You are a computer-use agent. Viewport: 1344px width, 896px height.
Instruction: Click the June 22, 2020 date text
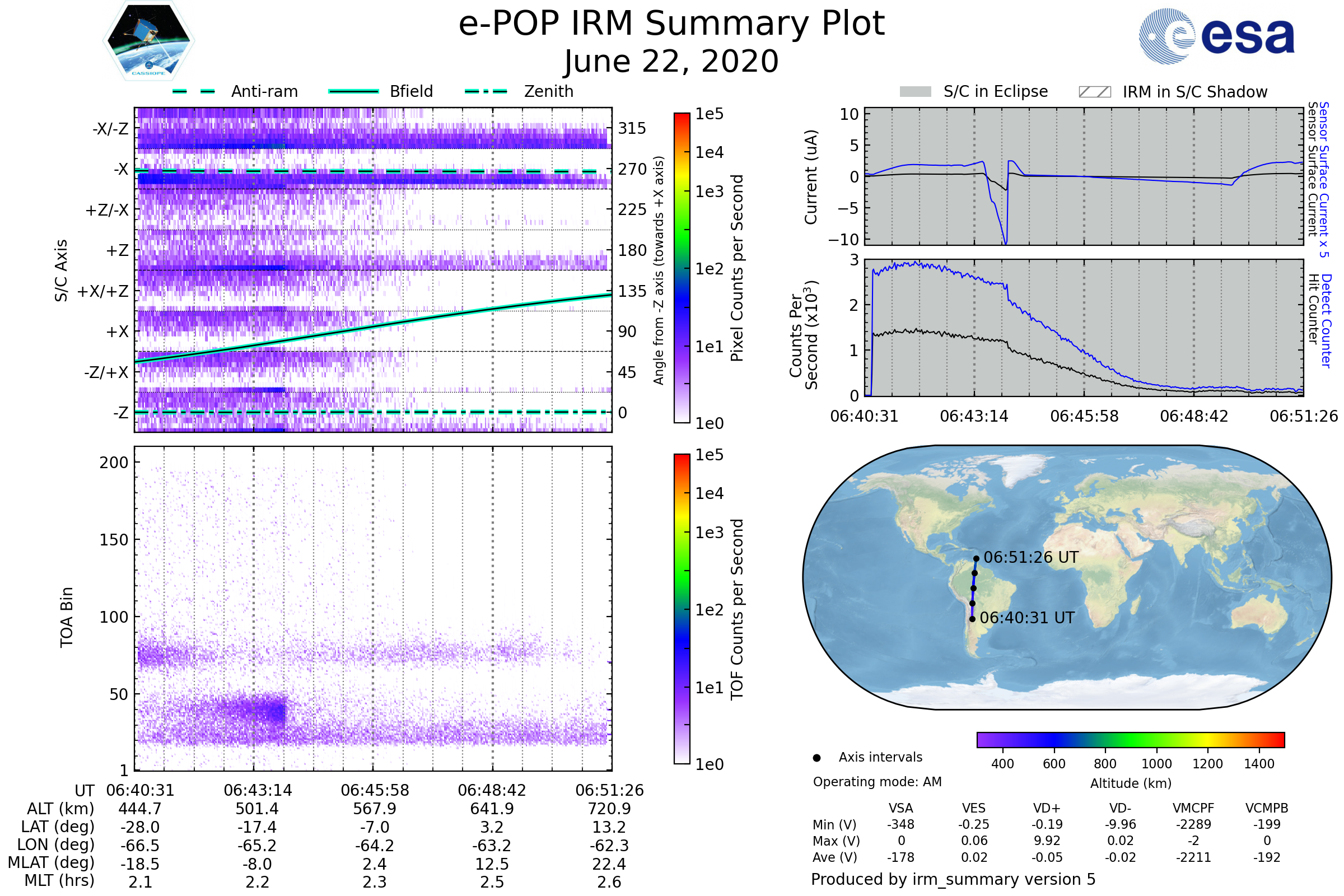(x=671, y=61)
